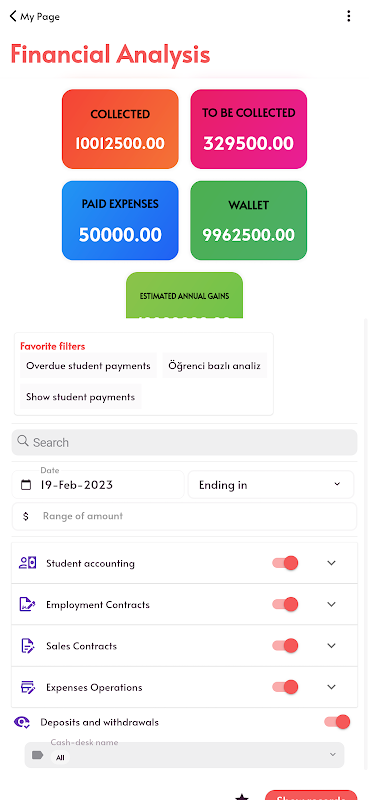Click the Range of amount field
This screenshot has height=800, width=369.
click(x=184, y=516)
